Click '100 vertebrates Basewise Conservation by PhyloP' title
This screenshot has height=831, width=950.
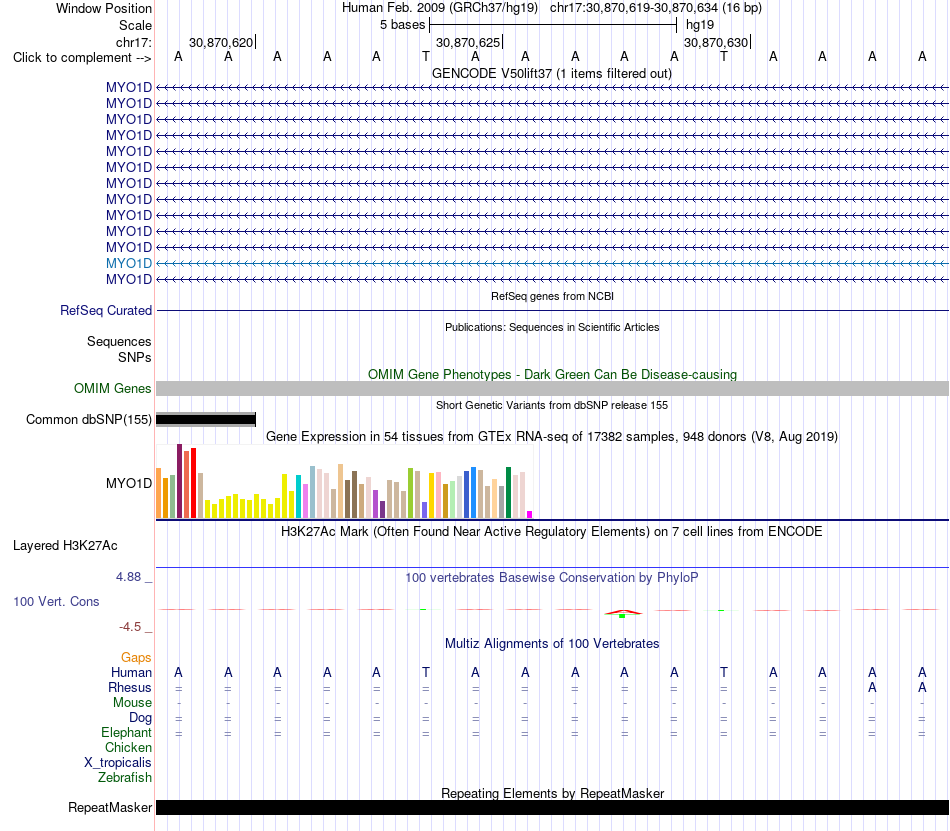point(552,577)
